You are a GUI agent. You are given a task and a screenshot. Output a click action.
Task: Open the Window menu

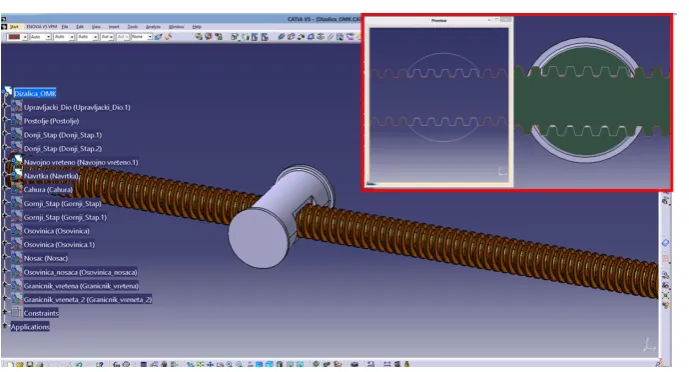tap(176, 27)
